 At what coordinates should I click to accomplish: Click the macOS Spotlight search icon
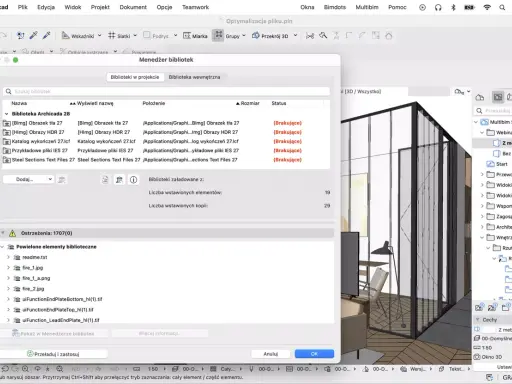(502, 7)
